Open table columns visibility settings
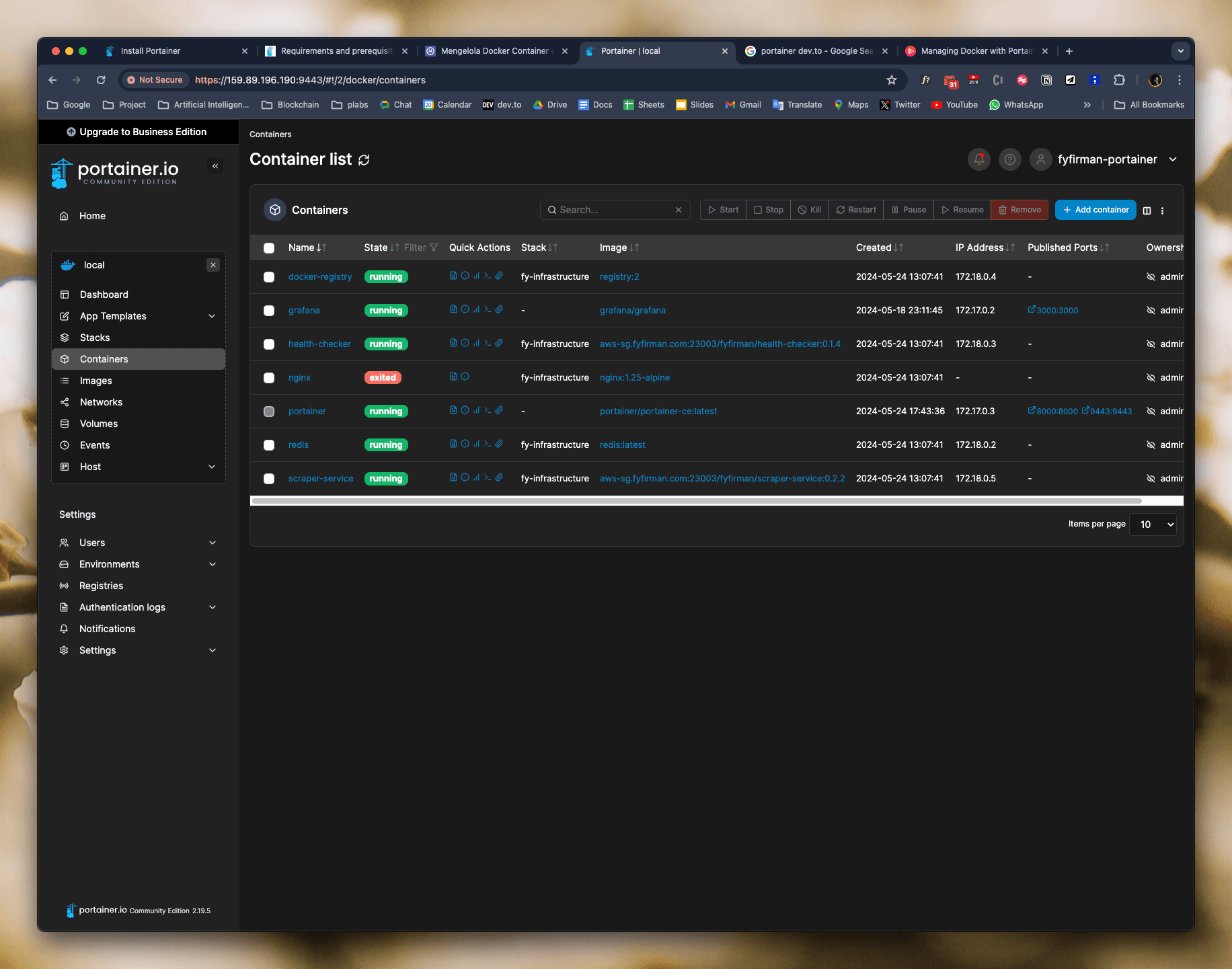This screenshot has width=1232, height=969. (1147, 210)
